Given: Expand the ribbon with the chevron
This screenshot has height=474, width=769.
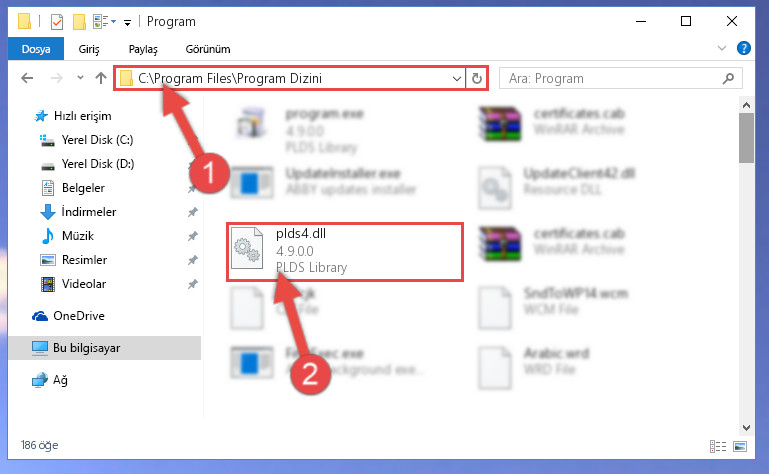Looking at the screenshot, I should (721, 48).
